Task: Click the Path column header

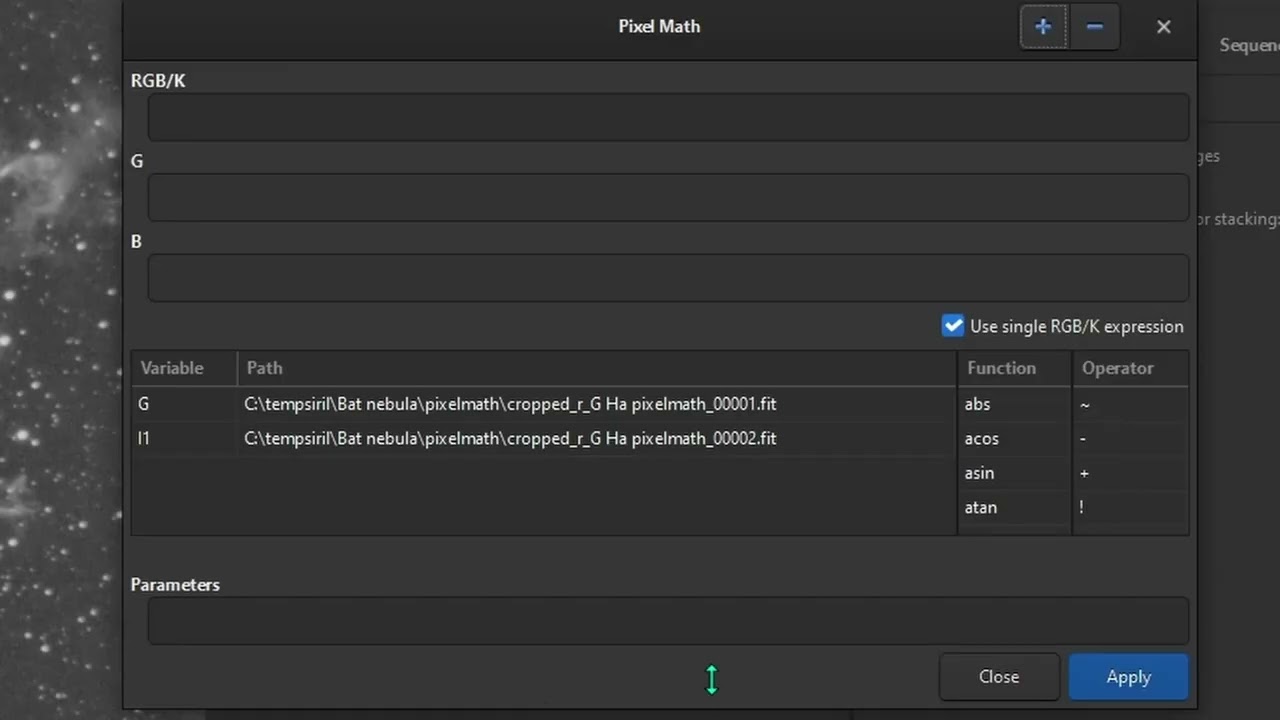Action: pyautogui.click(x=597, y=368)
